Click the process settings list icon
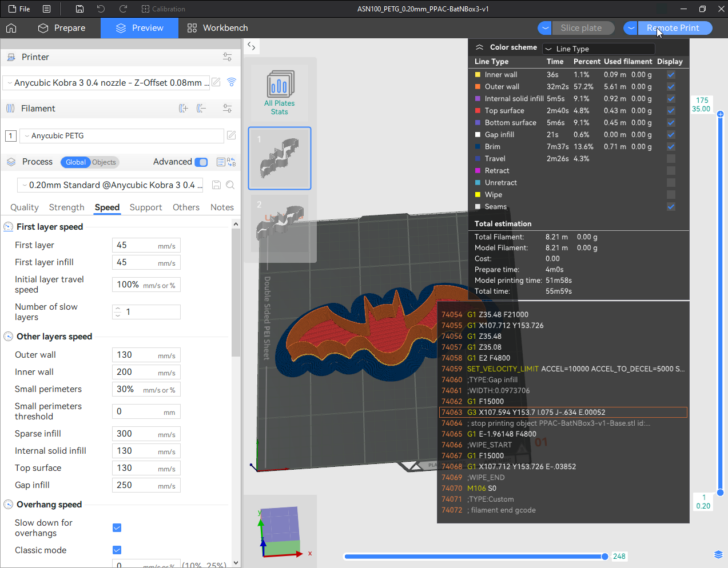Image resolution: width=728 pixels, height=568 pixels. (x=221, y=162)
